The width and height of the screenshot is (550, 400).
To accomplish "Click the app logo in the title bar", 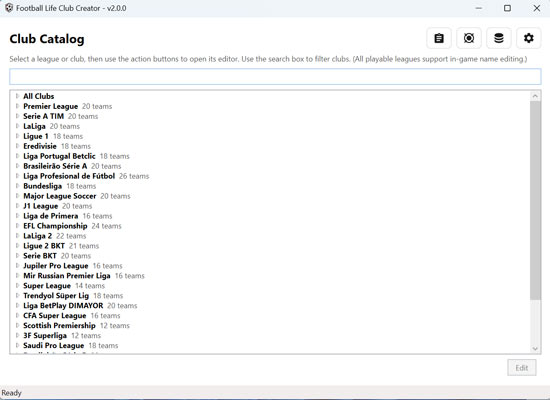I will pos(9,8).
